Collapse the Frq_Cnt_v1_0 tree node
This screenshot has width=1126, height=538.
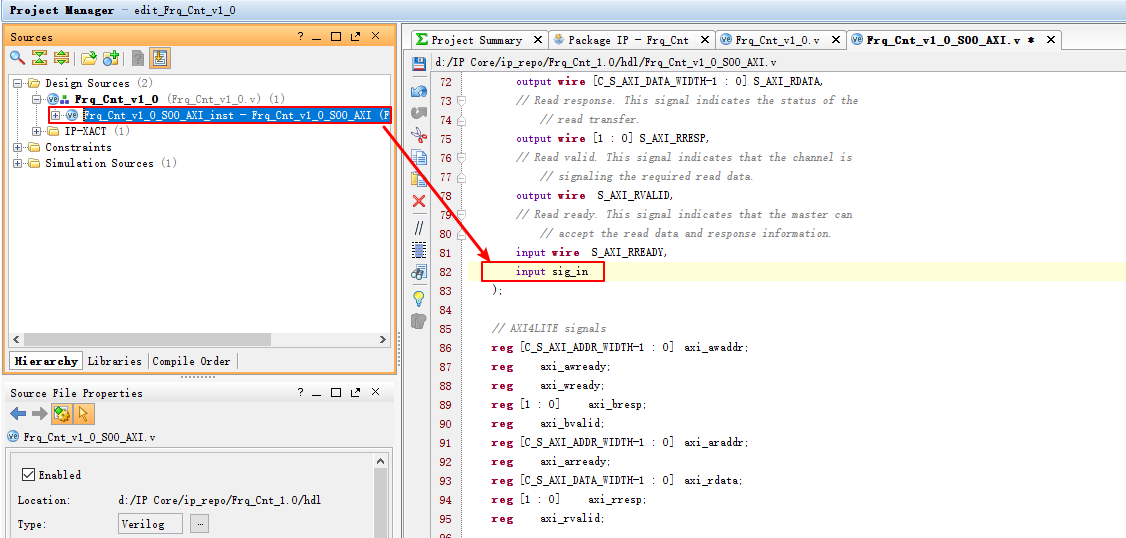[x=37, y=99]
